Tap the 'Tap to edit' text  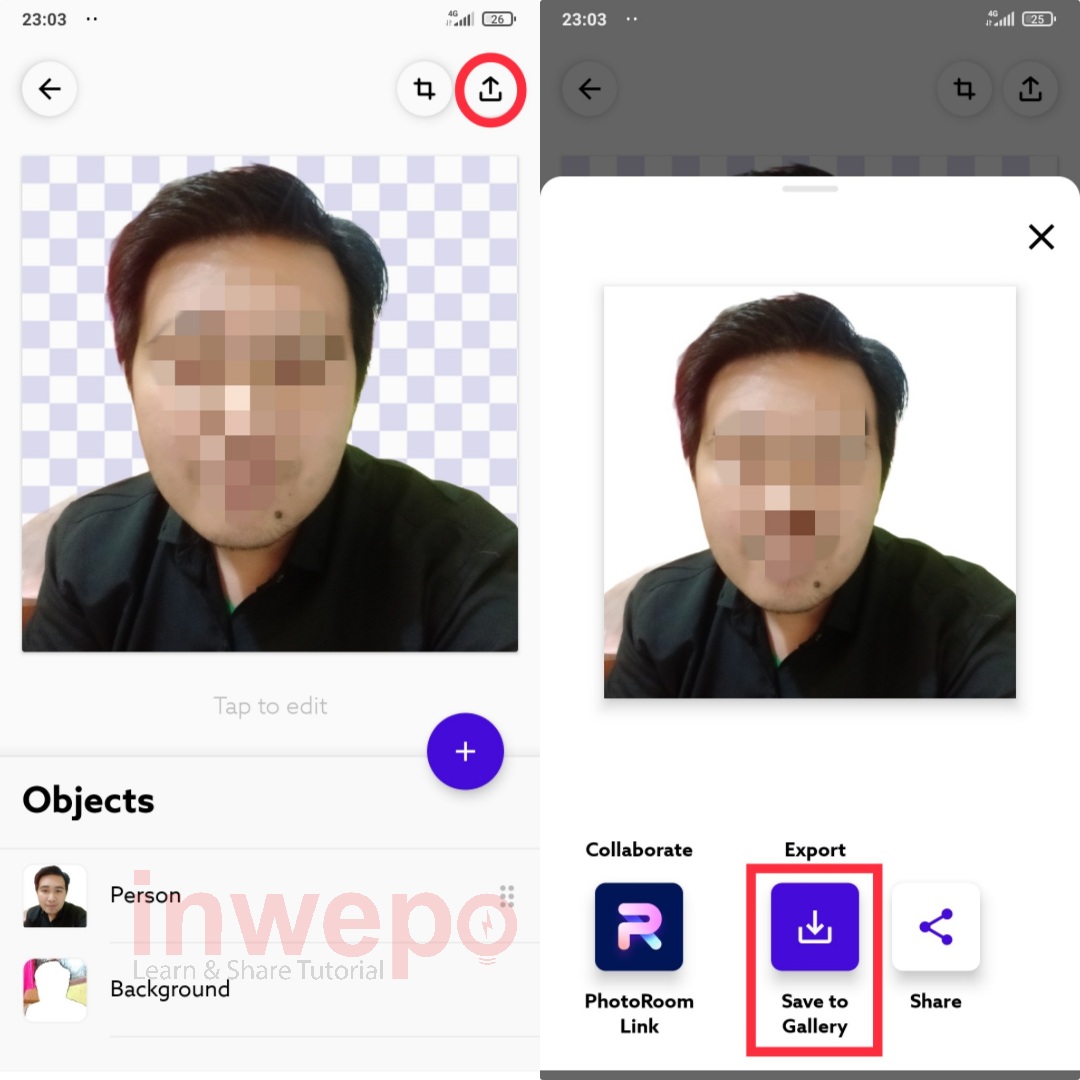270,706
